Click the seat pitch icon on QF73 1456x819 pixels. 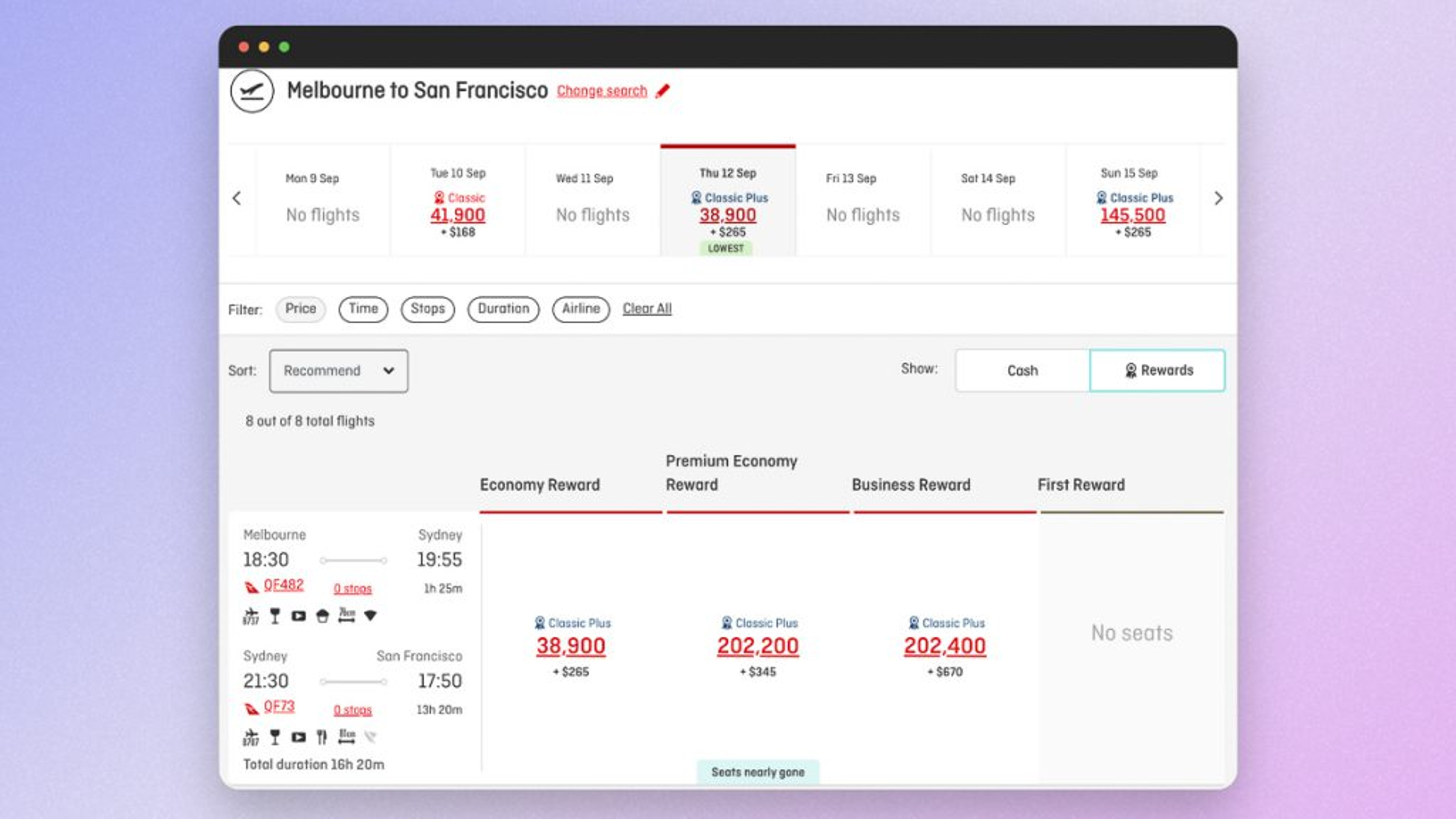pos(347,736)
